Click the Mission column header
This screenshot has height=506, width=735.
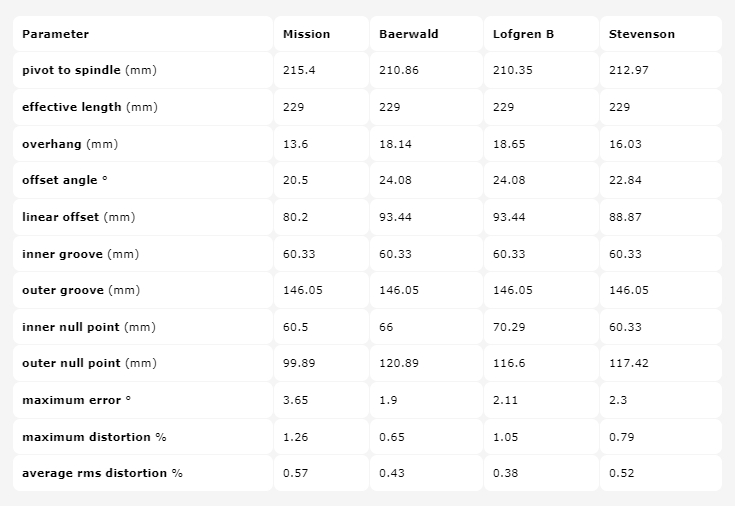pyautogui.click(x=306, y=34)
